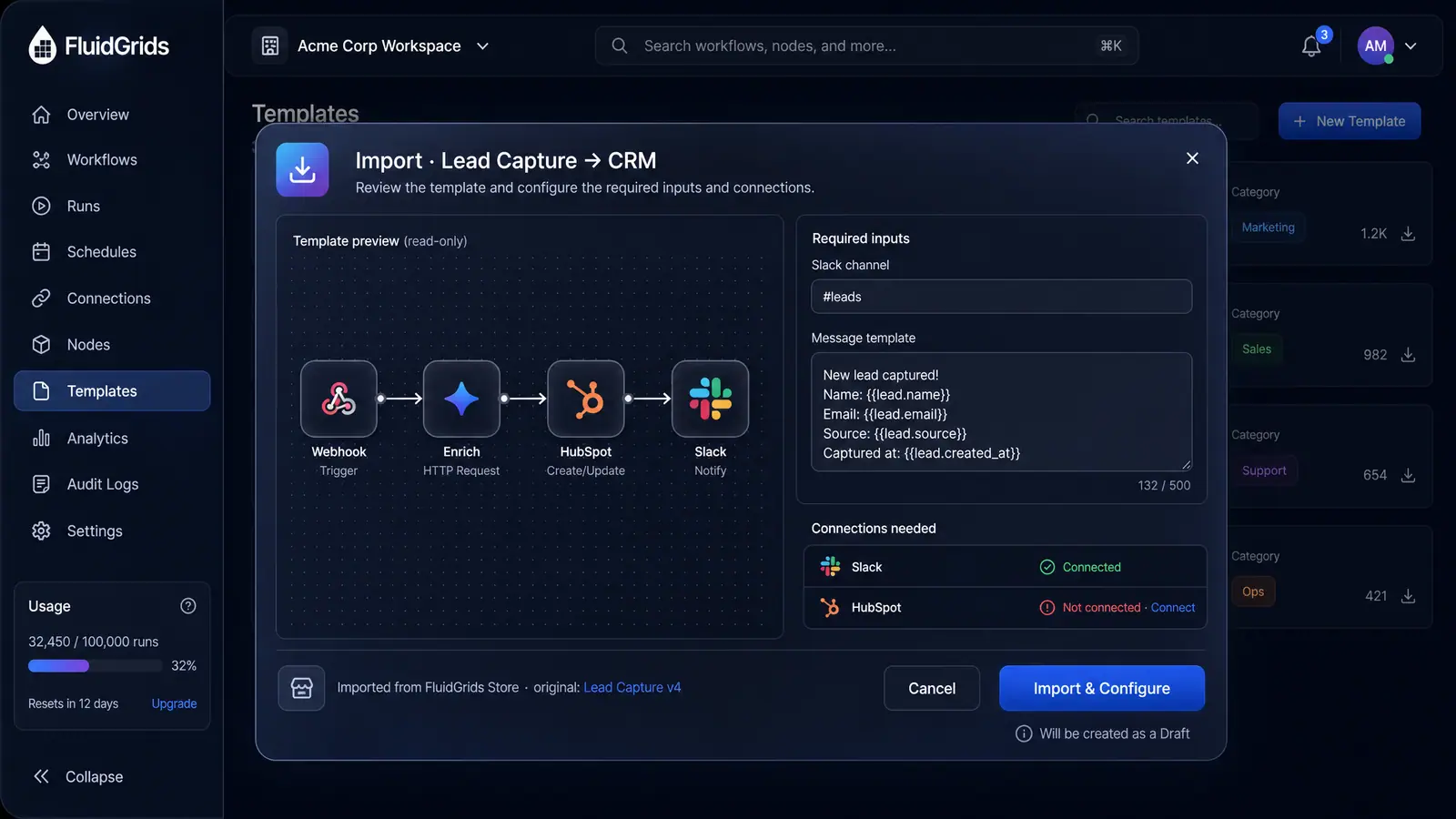The height and width of the screenshot is (819, 1456).
Task: Download the template with 1.2K imports
Action: coord(1408,234)
